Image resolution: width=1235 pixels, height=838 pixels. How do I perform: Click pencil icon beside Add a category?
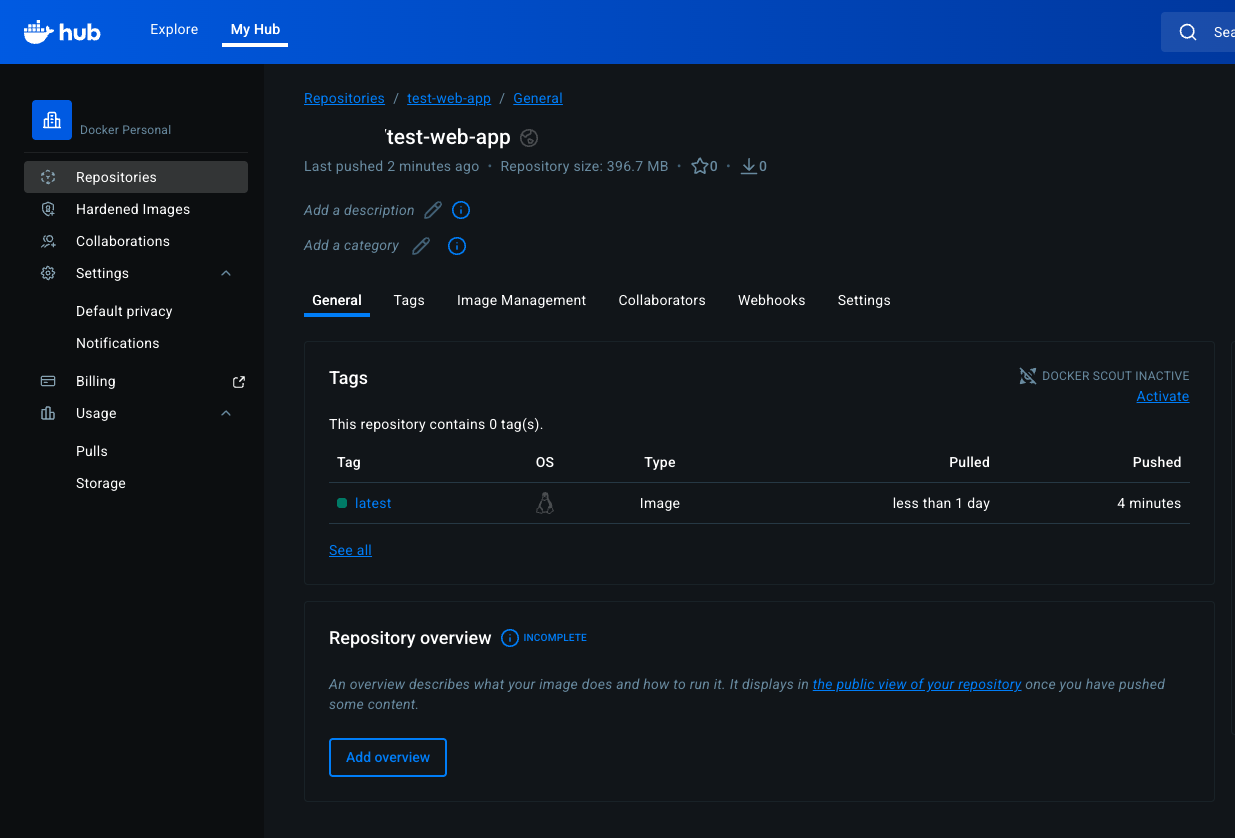click(x=421, y=245)
